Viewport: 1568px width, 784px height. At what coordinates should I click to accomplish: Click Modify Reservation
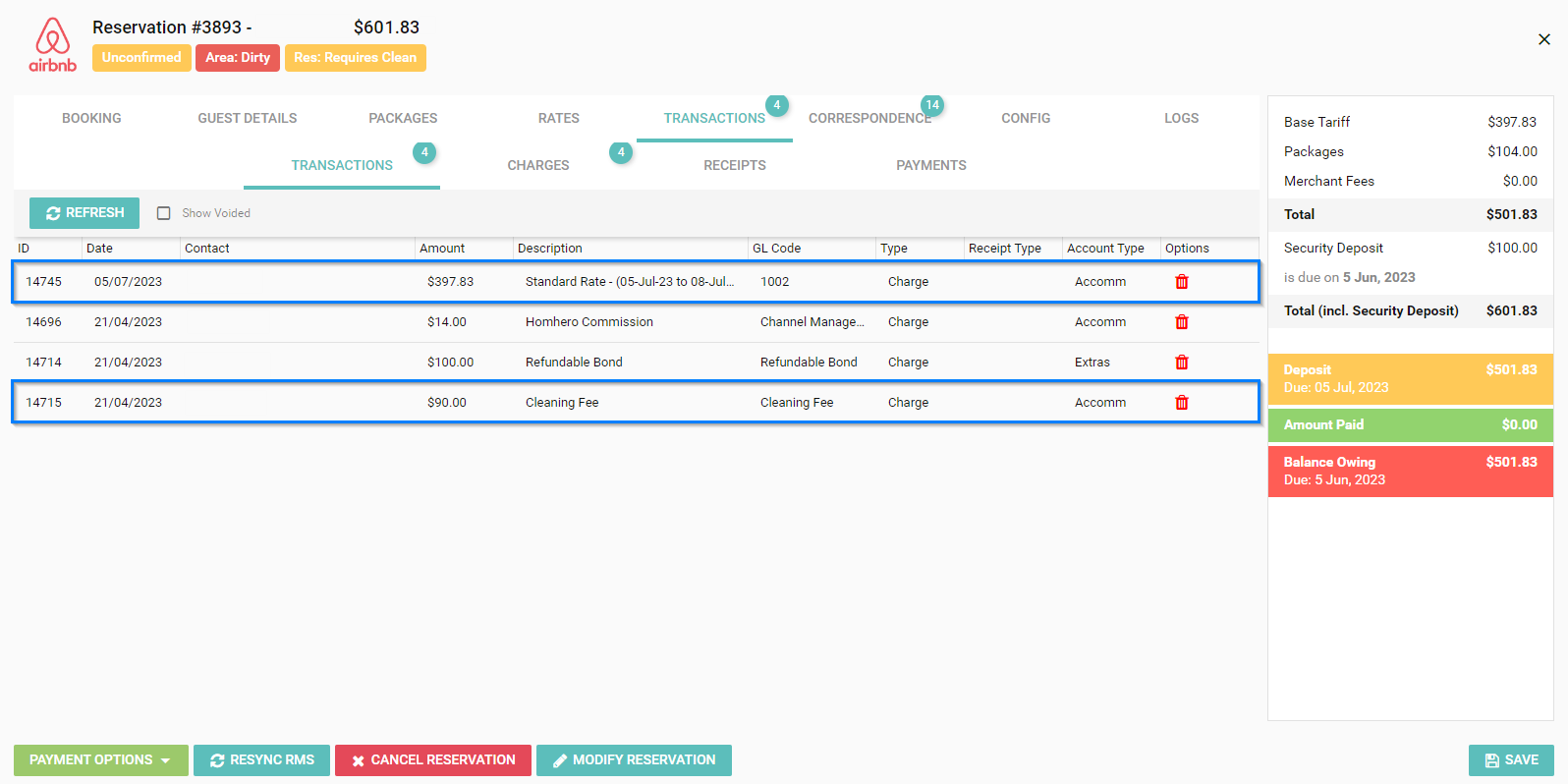[634, 760]
